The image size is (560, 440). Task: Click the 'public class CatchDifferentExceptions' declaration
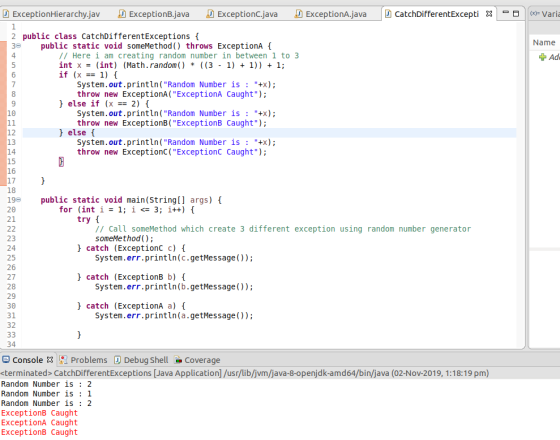pyautogui.click(x=111, y=36)
